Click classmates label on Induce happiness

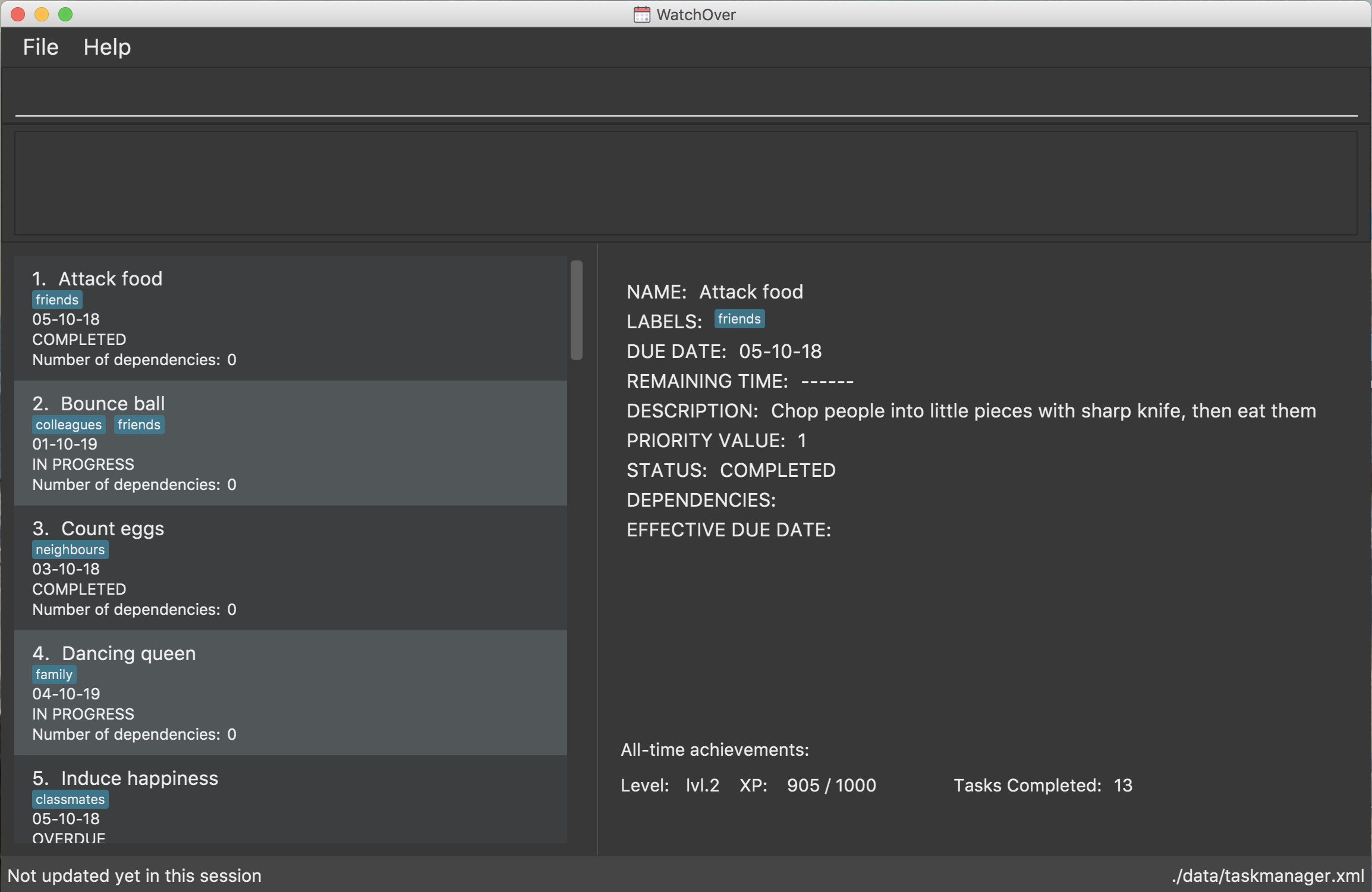tap(70, 799)
